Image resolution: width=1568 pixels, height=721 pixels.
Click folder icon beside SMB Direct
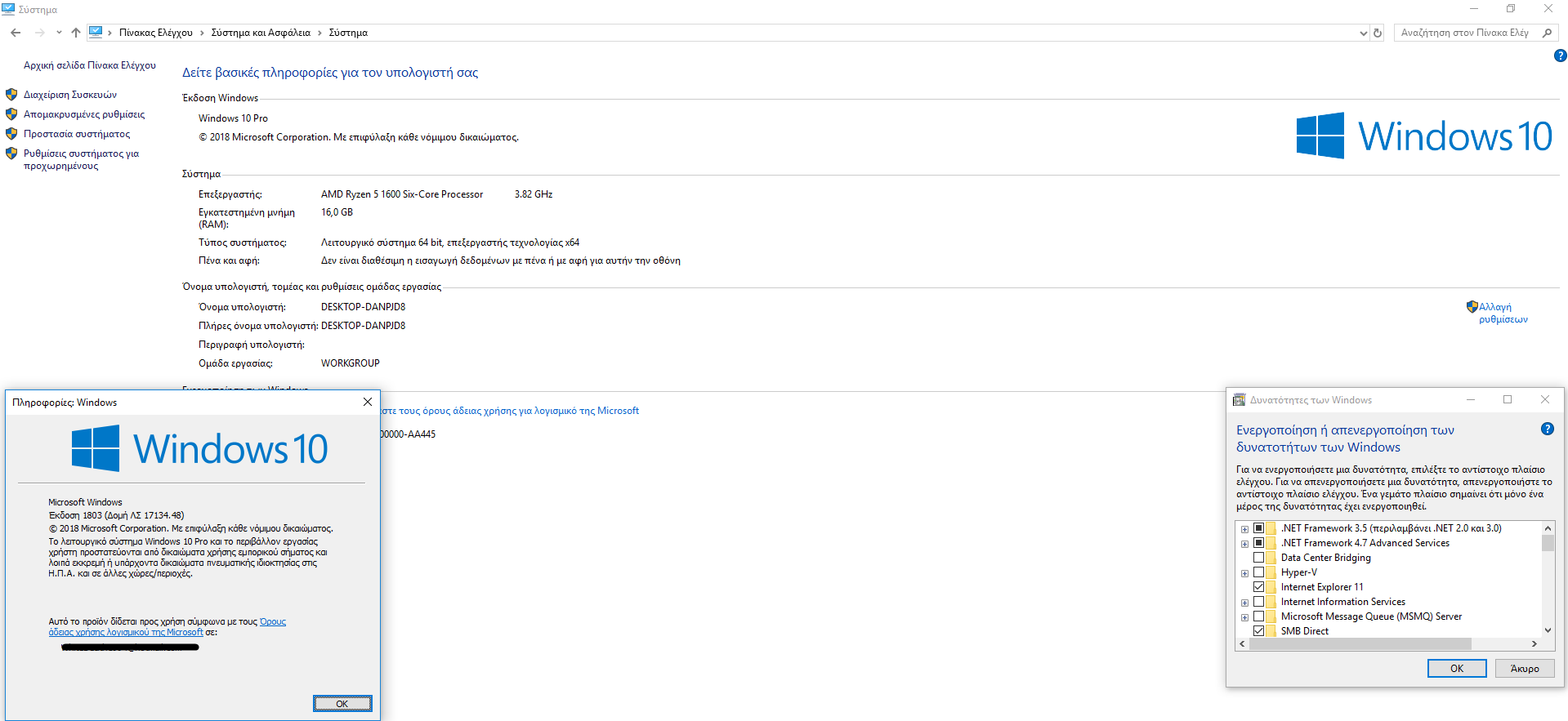(x=1271, y=631)
